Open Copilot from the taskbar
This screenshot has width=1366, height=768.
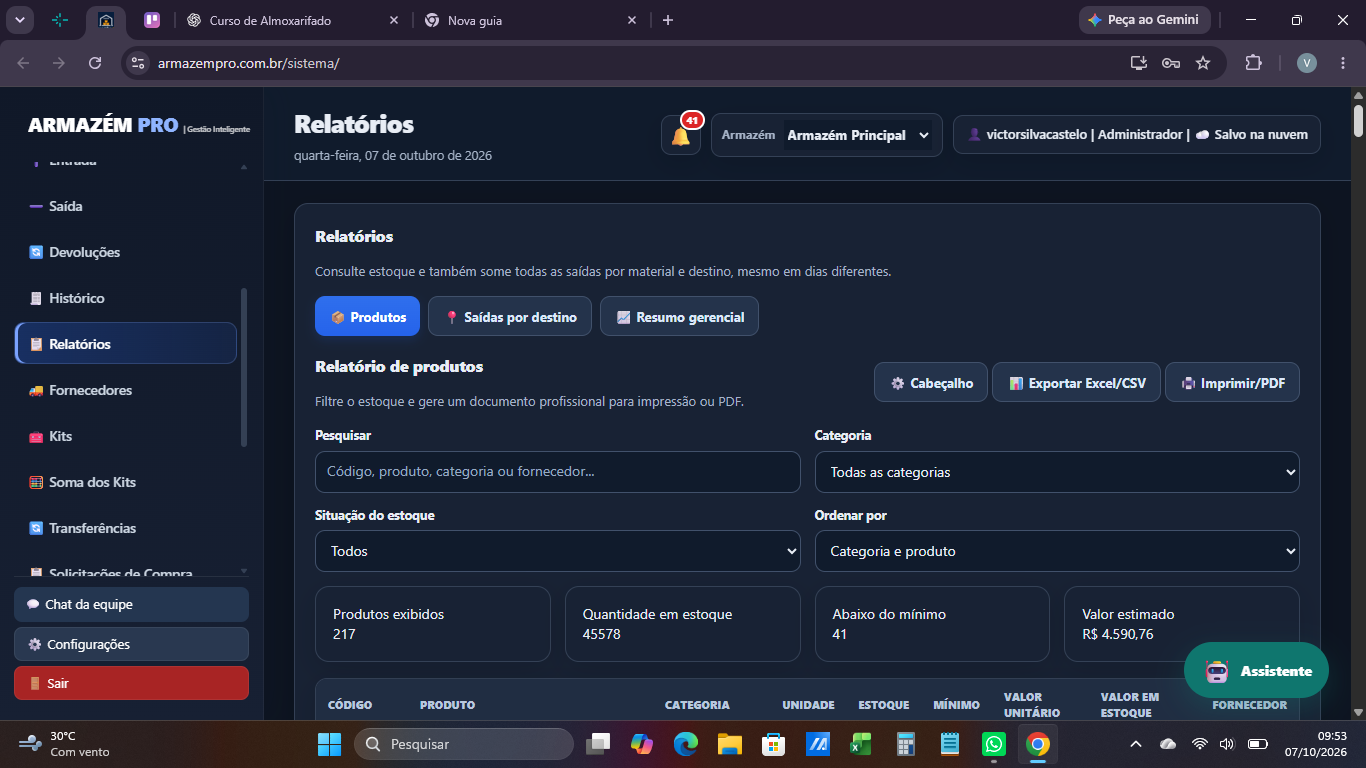pyautogui.click(x=641, y=744)
